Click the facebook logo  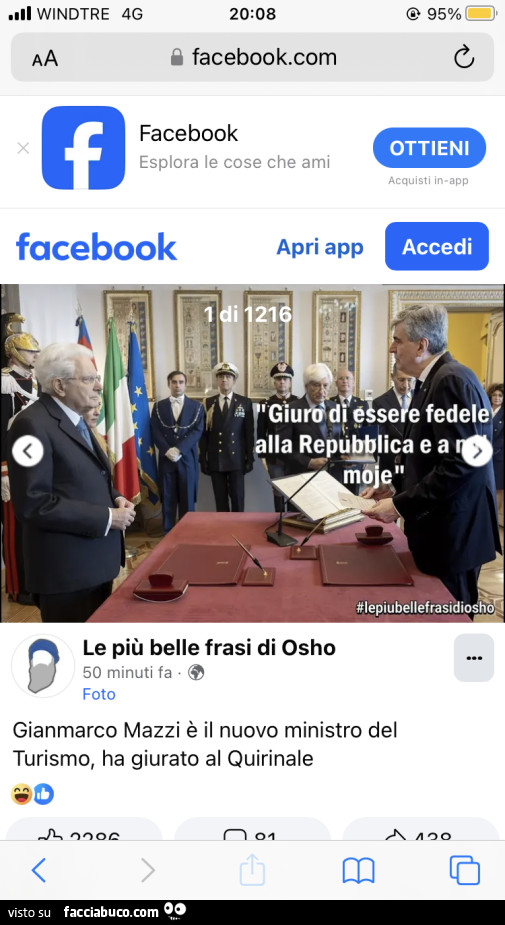tap(96, 247)
